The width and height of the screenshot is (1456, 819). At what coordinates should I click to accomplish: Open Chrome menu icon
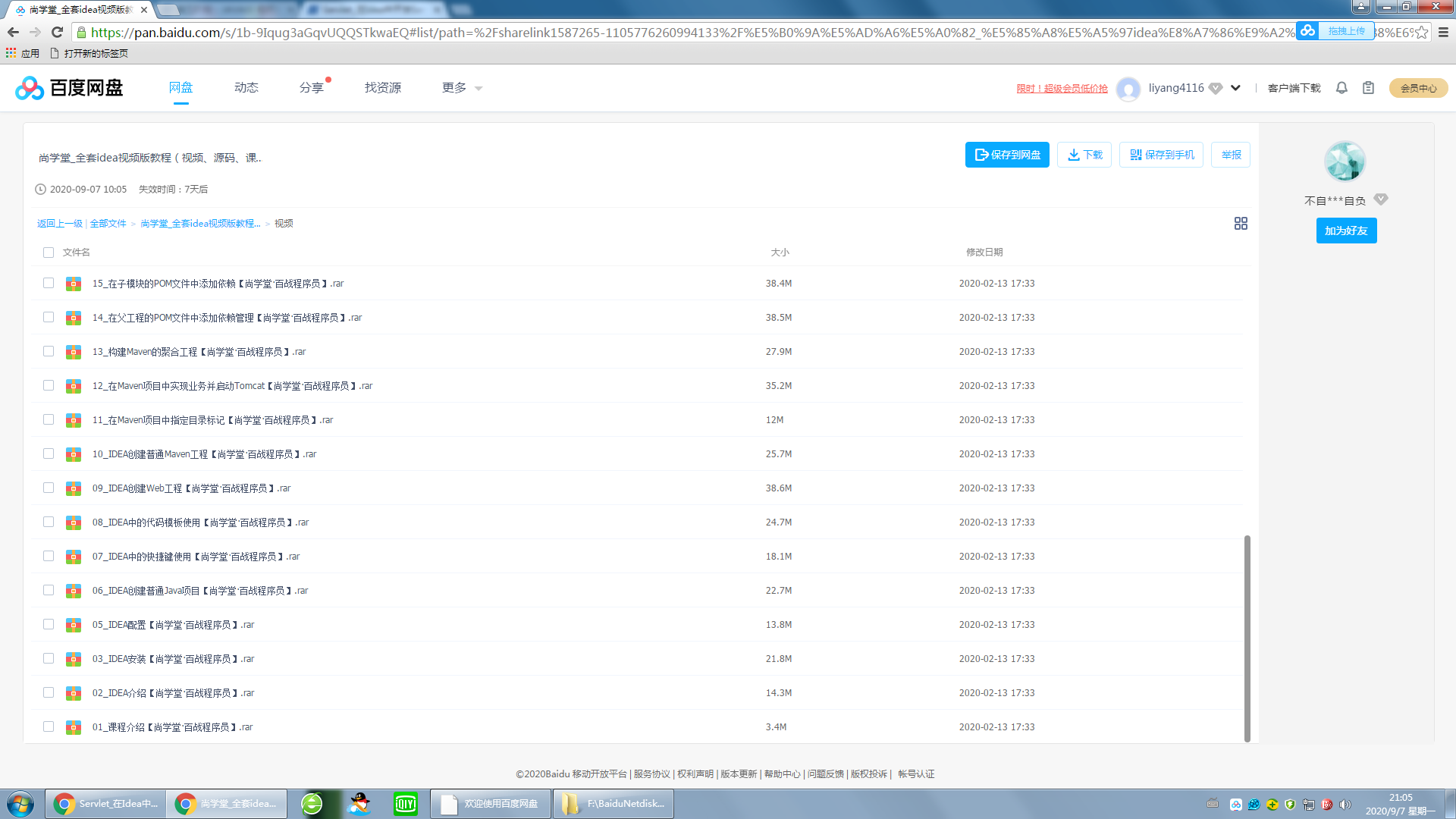pyautogui.click(x=1443, y=32)
